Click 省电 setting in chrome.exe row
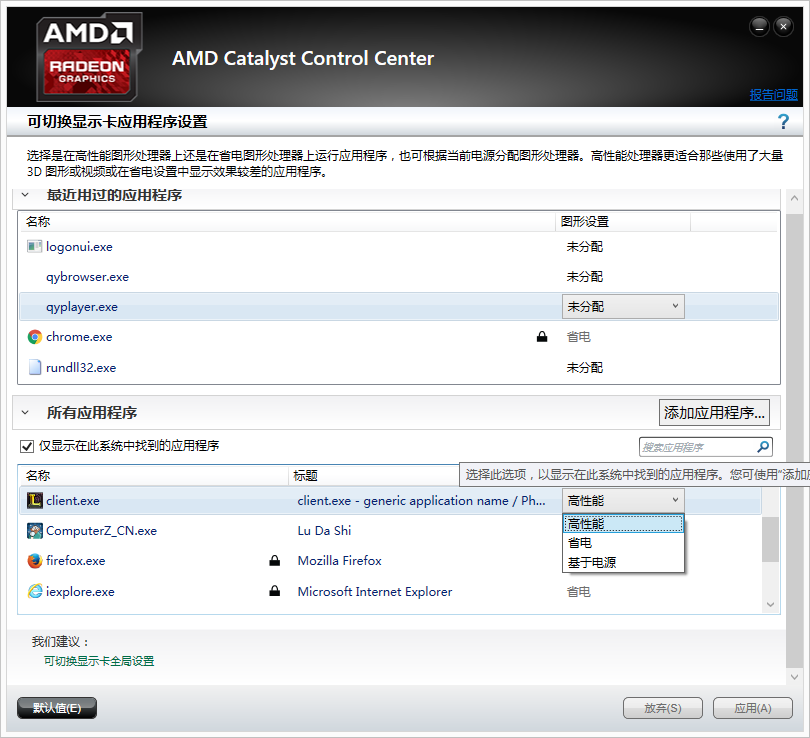 click(579, 337)
